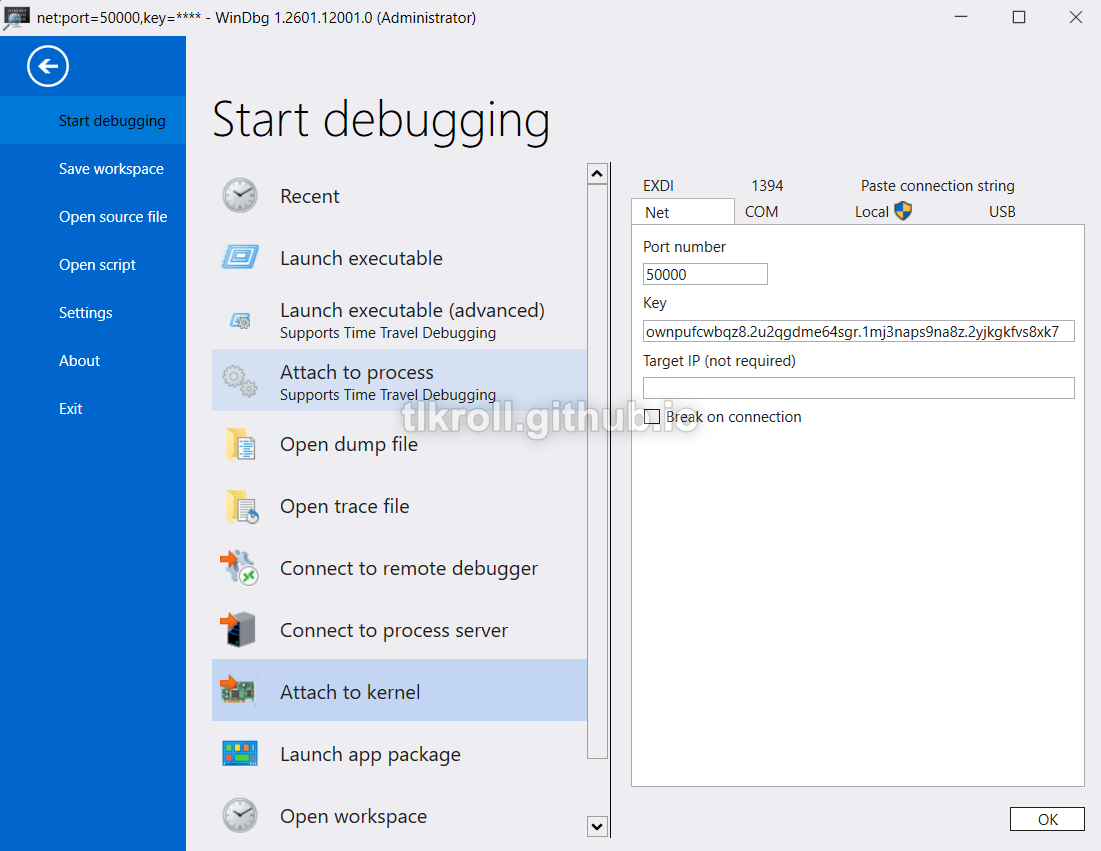Switch to the USB tab
1101x851 pixels.
click(1002, 212)
